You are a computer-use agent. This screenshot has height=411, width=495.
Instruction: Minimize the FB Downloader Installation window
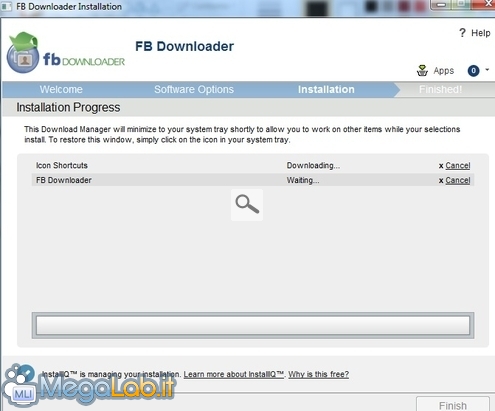coord(441,5)
